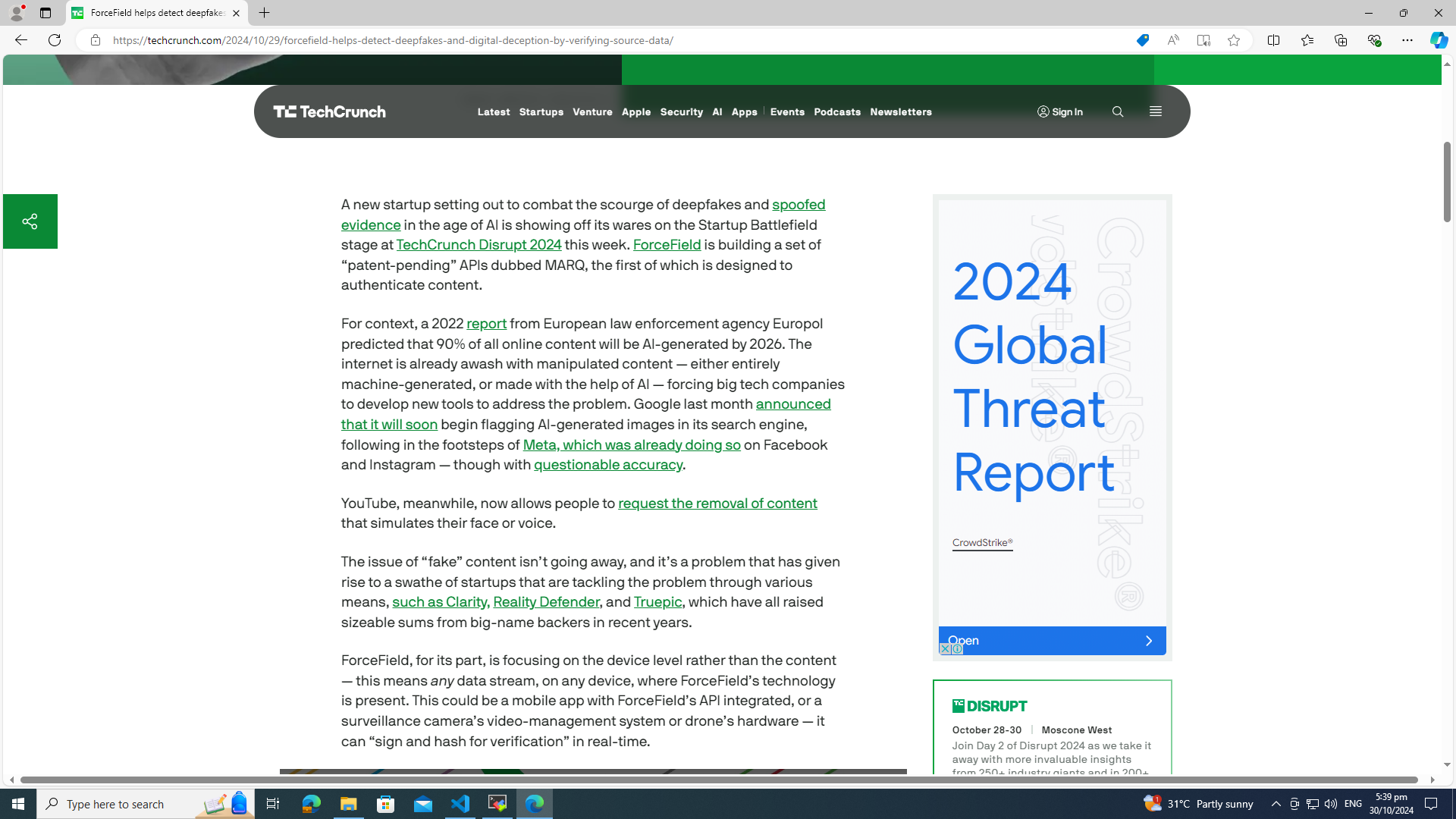
Task: Open Browser essentials icon
Action: [x=1373, y=40]
